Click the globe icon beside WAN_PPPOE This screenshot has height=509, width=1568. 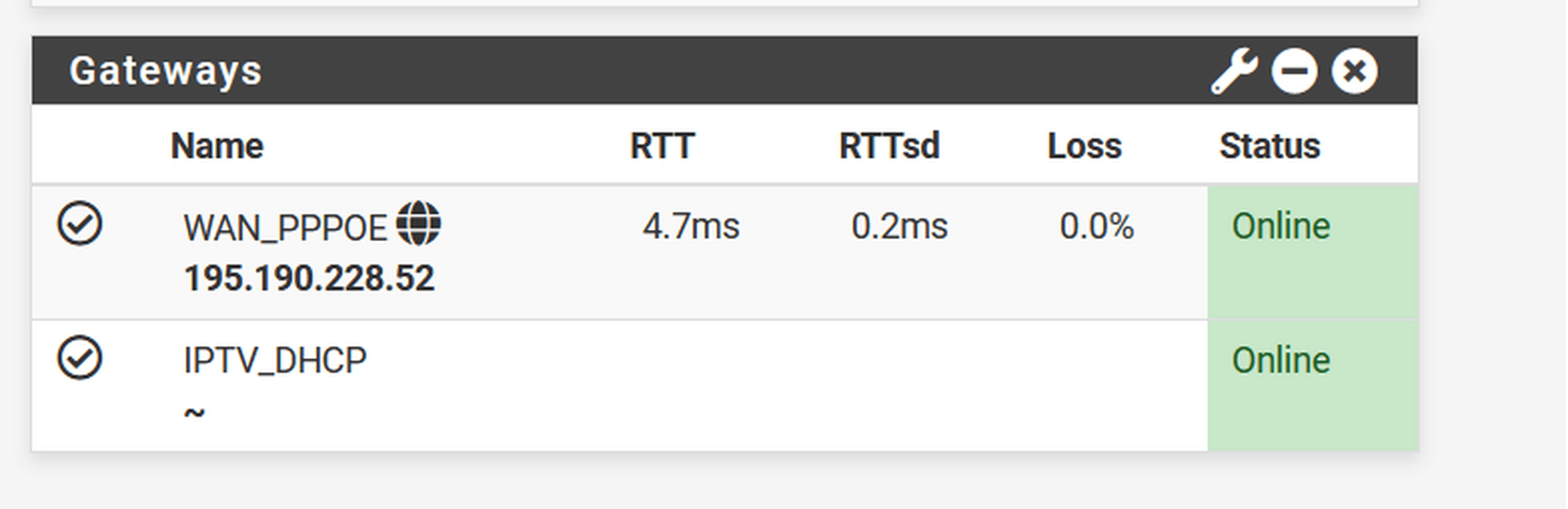pos(419,223)
